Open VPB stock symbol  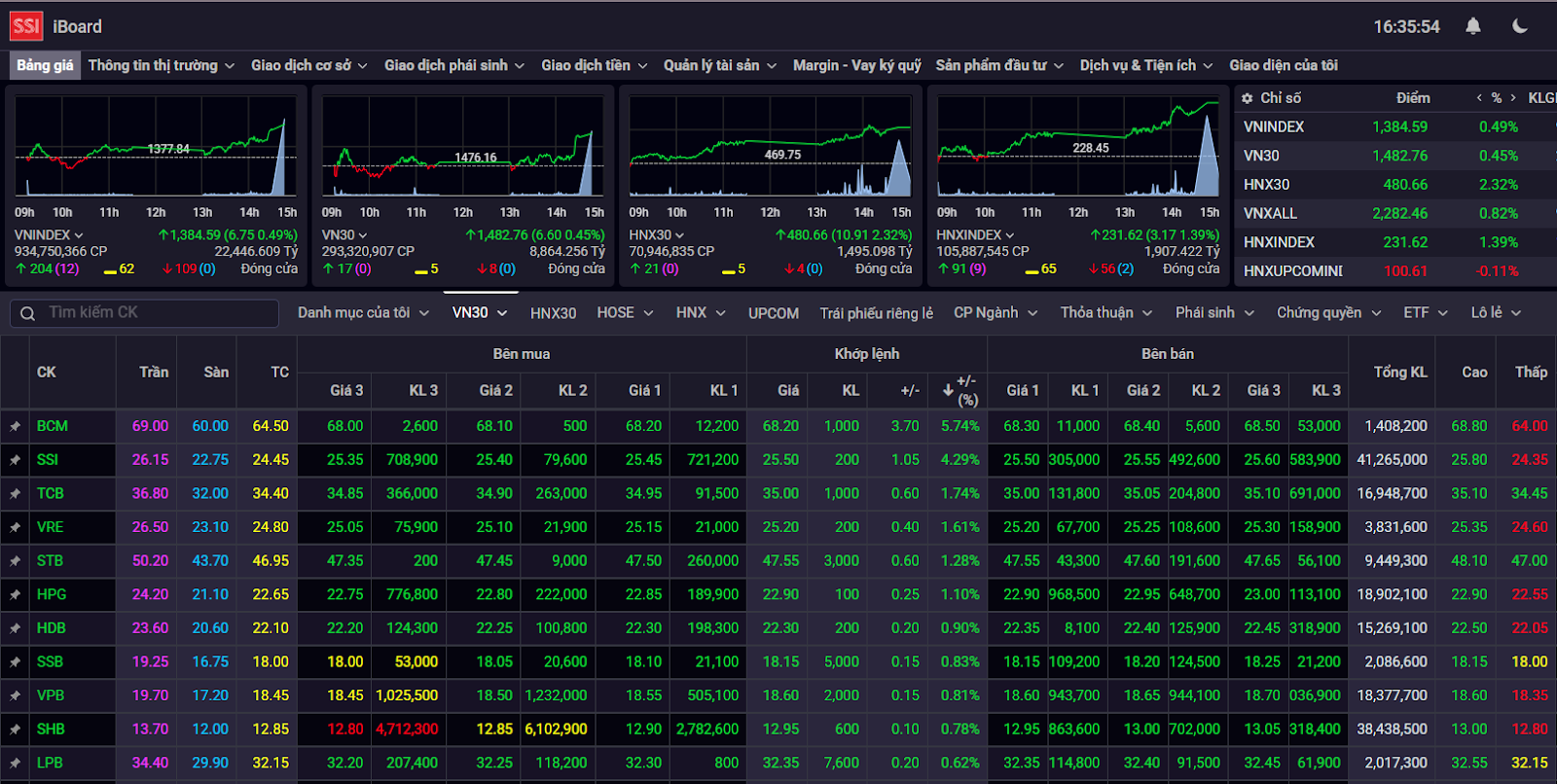pos(51,695)
